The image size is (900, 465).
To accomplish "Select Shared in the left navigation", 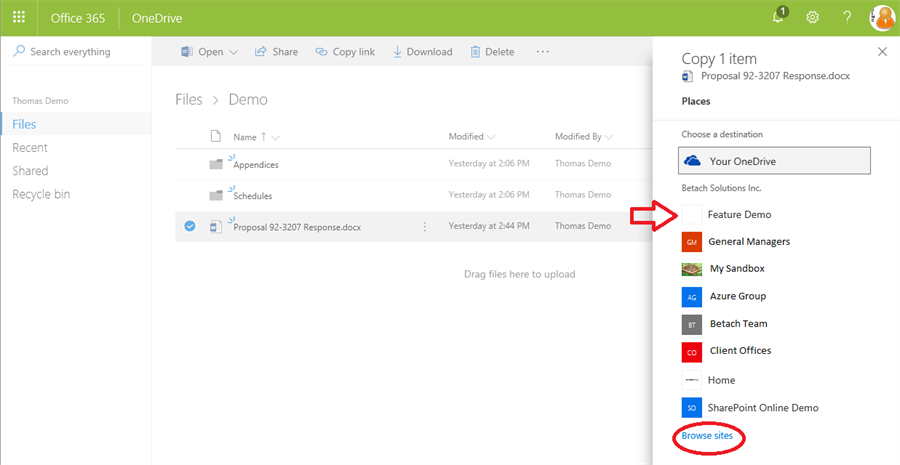I will pyautogui.click(x=30, y=171).
